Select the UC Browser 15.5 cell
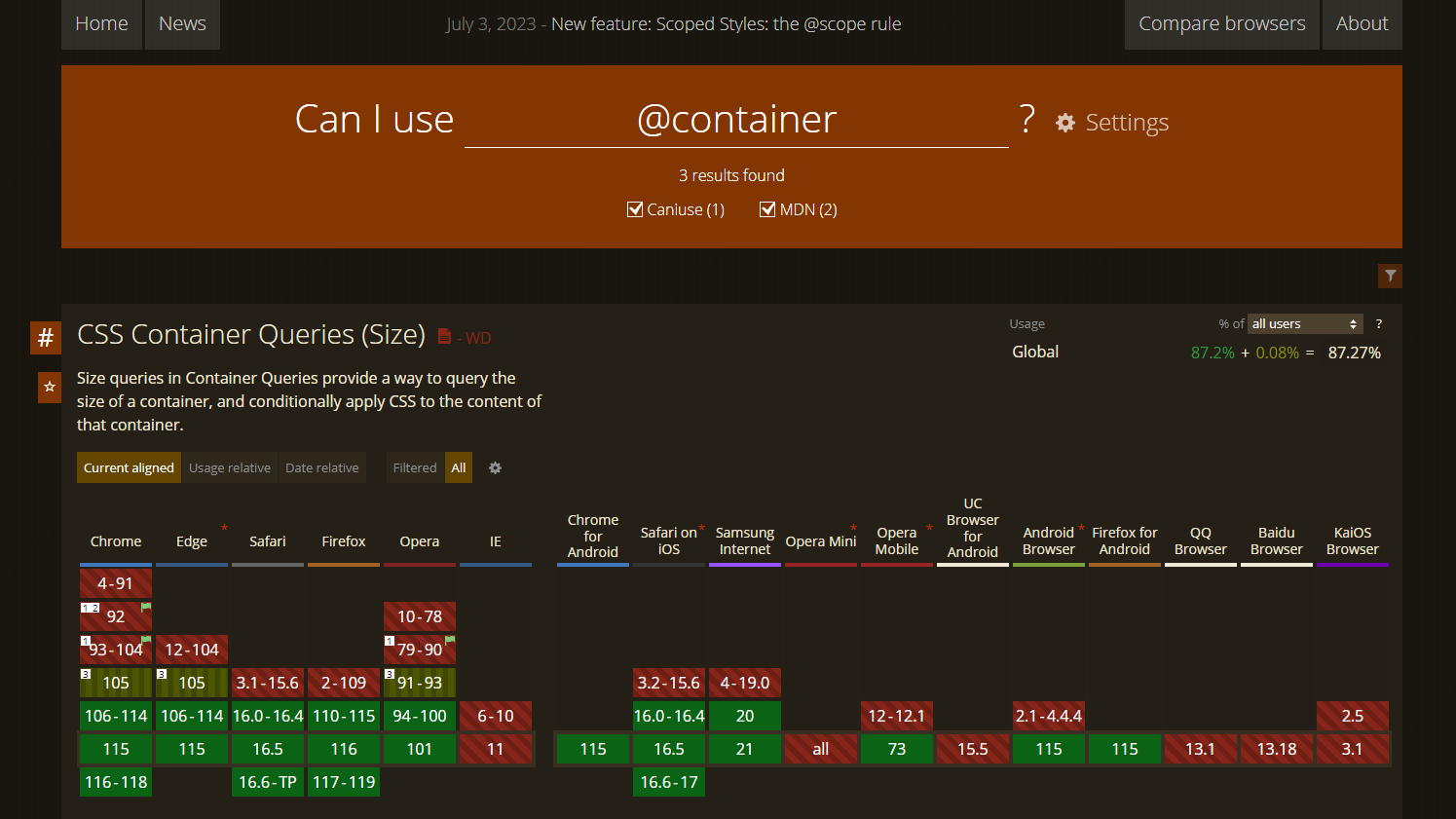 point(973,749)
